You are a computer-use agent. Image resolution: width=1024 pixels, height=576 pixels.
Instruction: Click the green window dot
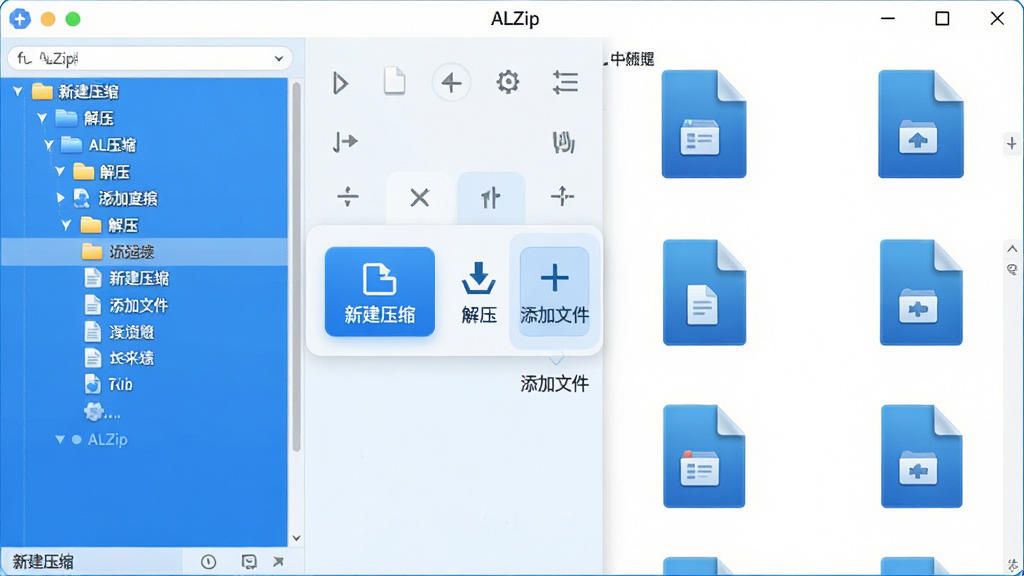pyautogui.click(x=73, y=19)
